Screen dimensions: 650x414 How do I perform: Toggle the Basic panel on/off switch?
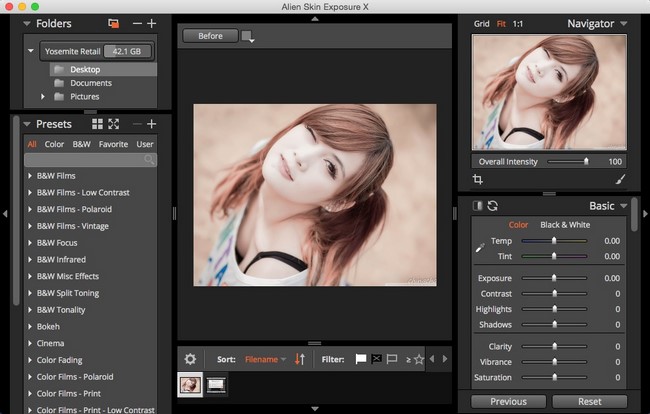[477, 206]
